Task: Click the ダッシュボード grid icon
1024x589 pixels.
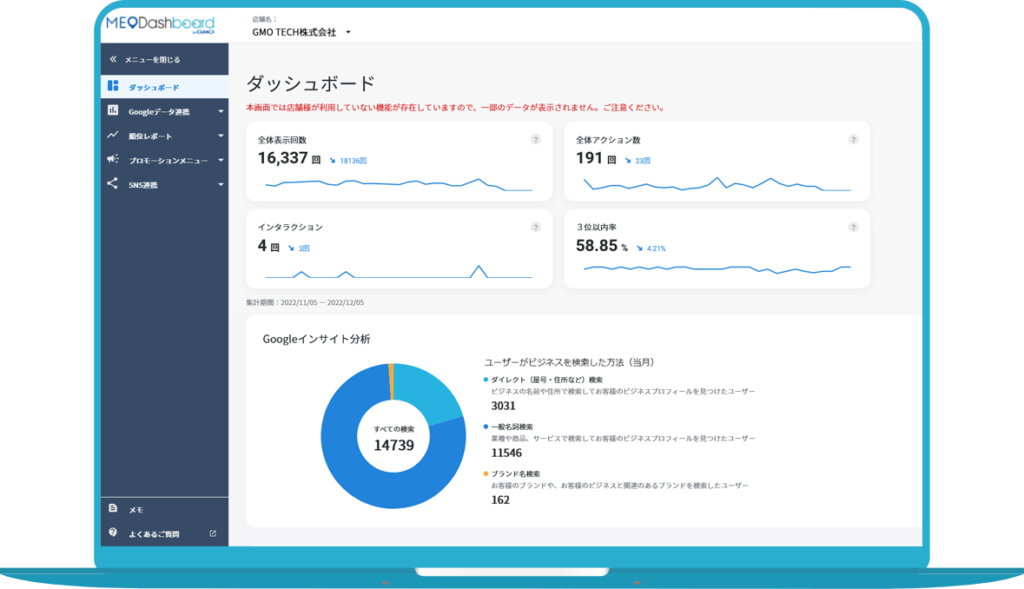Action: (x=113, y=86)
